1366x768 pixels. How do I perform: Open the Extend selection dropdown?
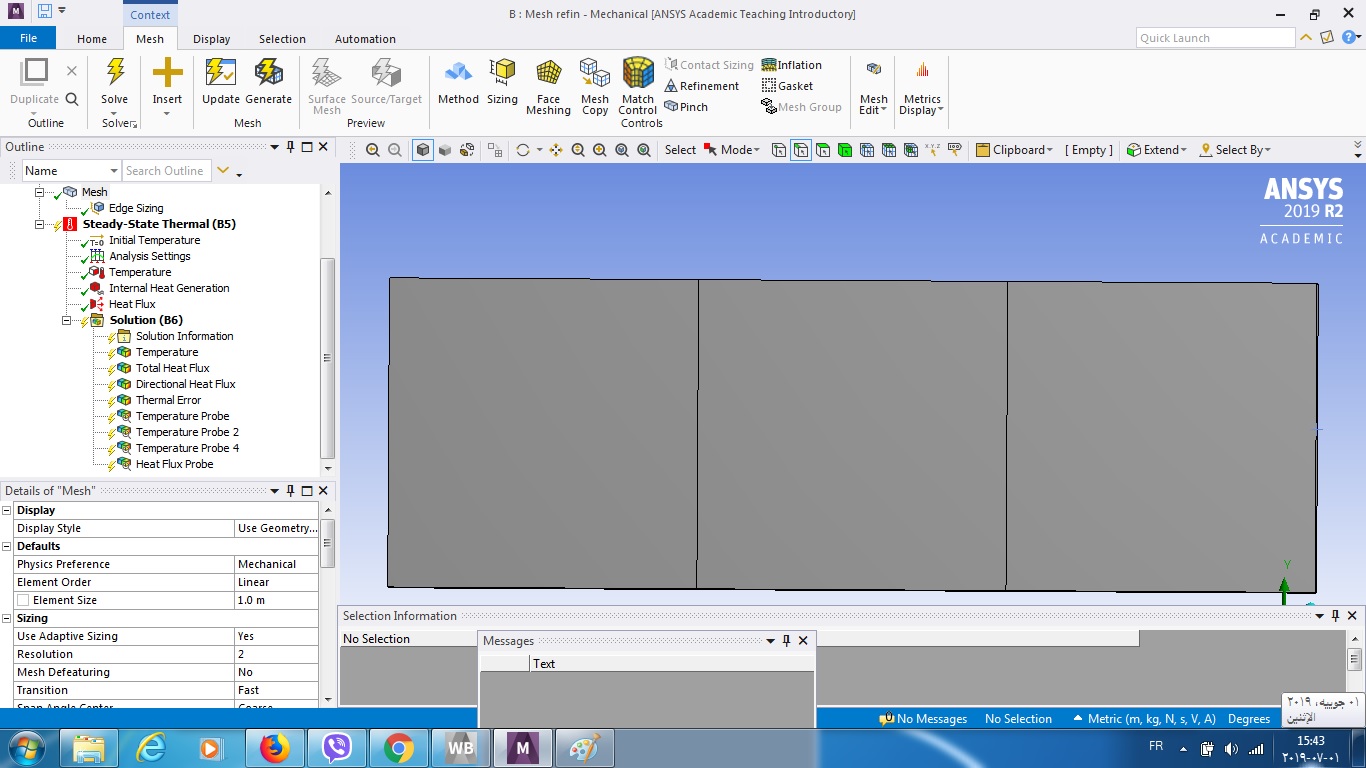(1156, 150)
